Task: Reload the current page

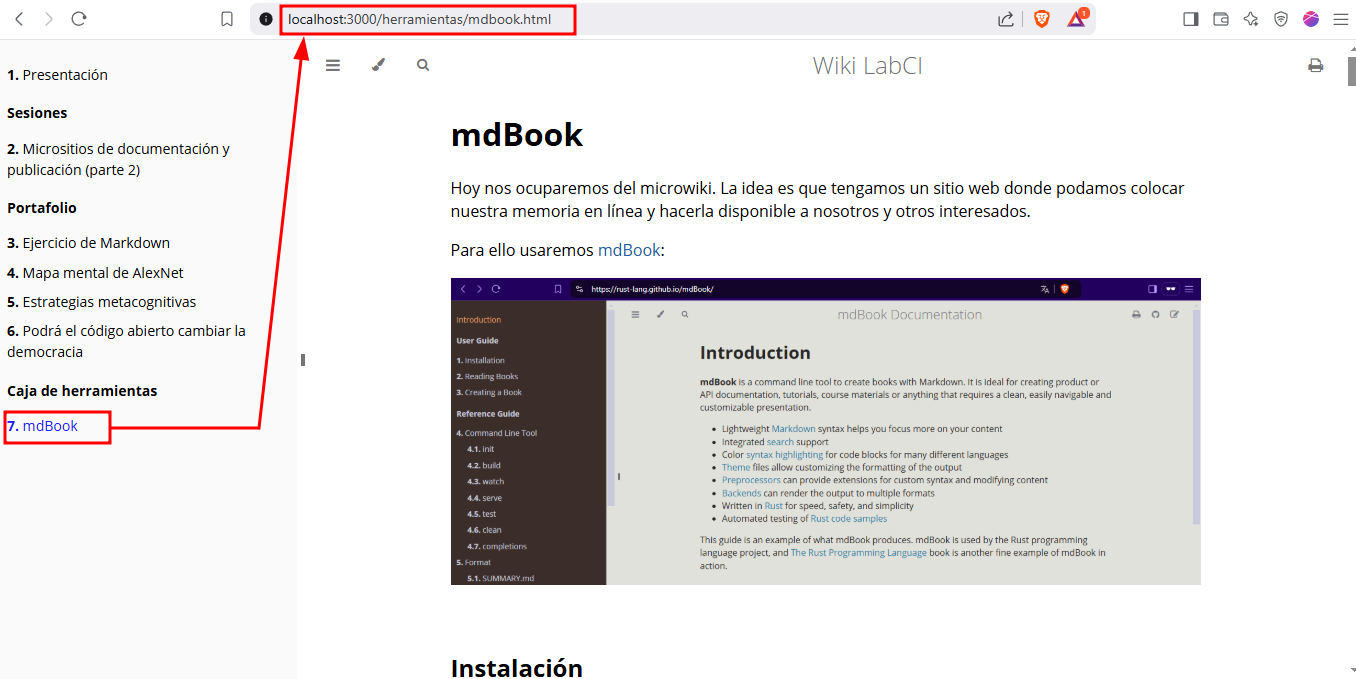Action: coord(79,19)
